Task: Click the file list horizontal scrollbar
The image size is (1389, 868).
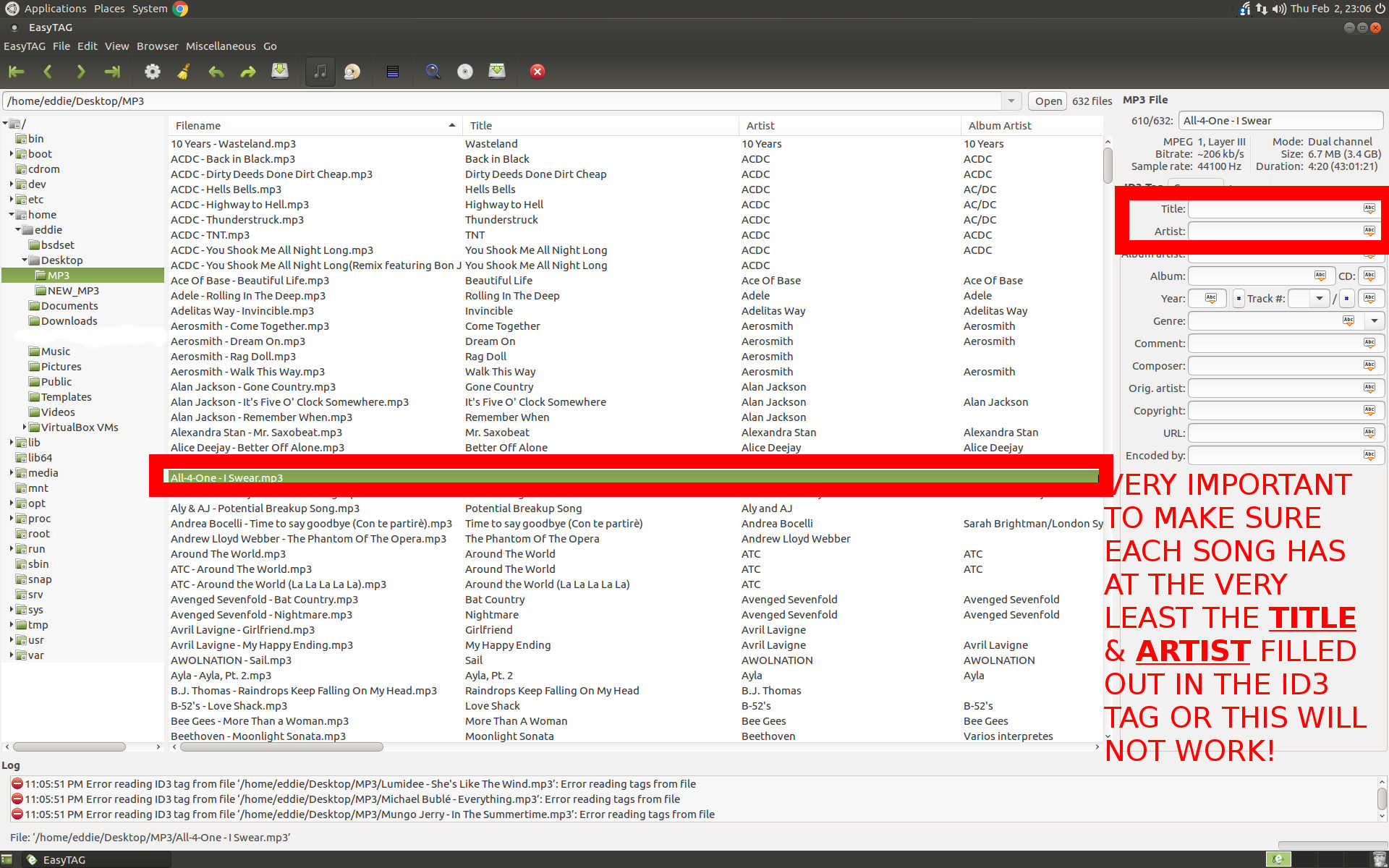Action: tap(281, 747)
